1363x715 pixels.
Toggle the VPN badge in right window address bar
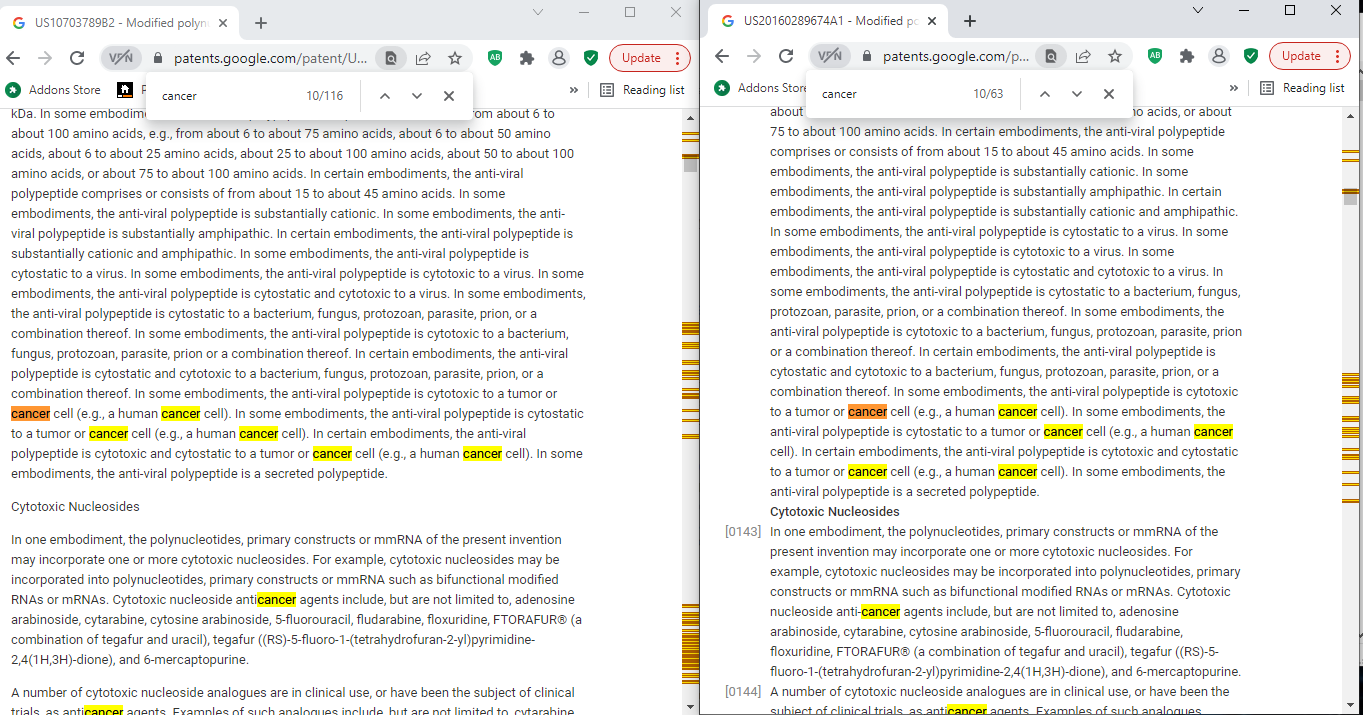[x=830, y=56]
